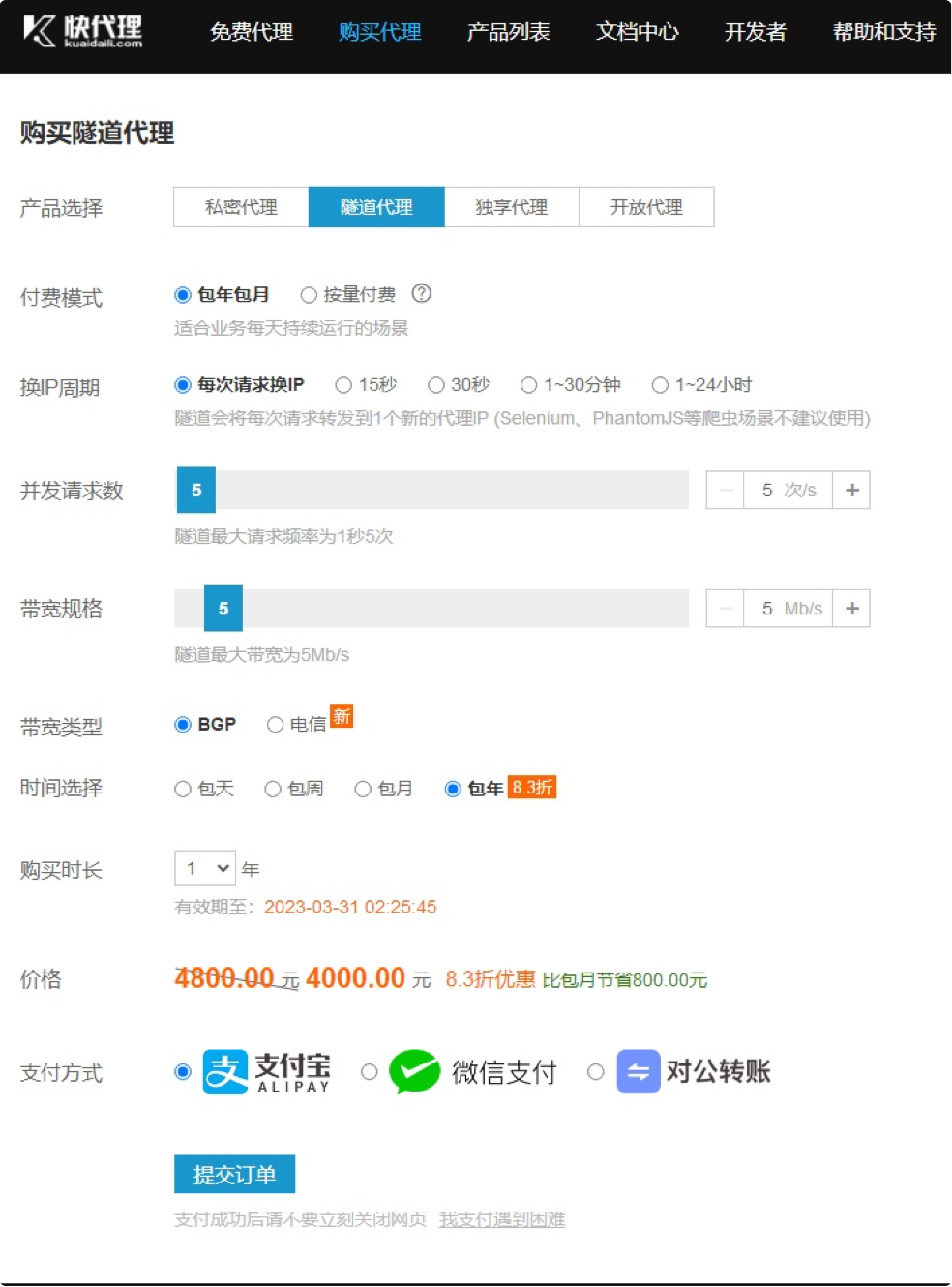Viewport: 952px width, 1287px height.
Task: Click the 带宽规格 slider handle
Action: (223, 609)
